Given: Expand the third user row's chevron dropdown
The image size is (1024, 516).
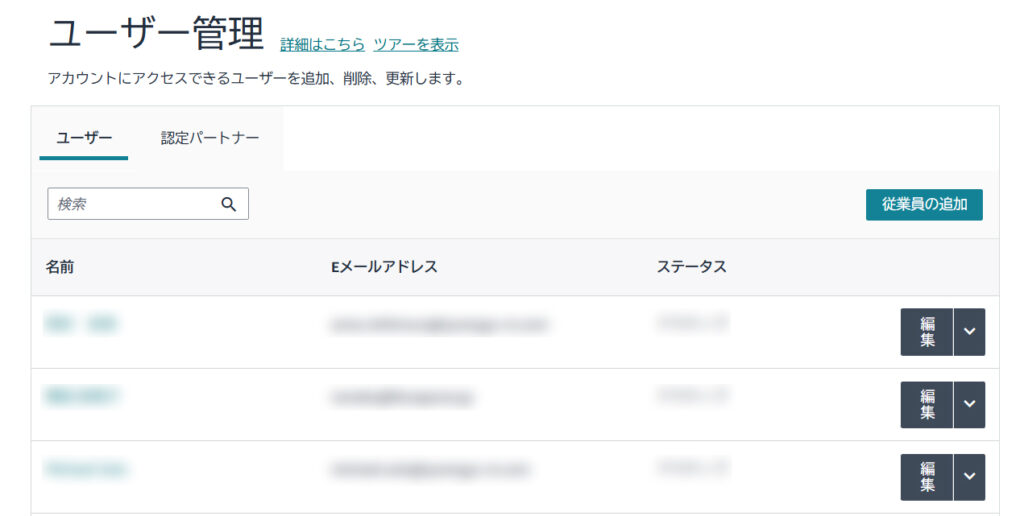Looking at the screenshot, I should 969,477.
